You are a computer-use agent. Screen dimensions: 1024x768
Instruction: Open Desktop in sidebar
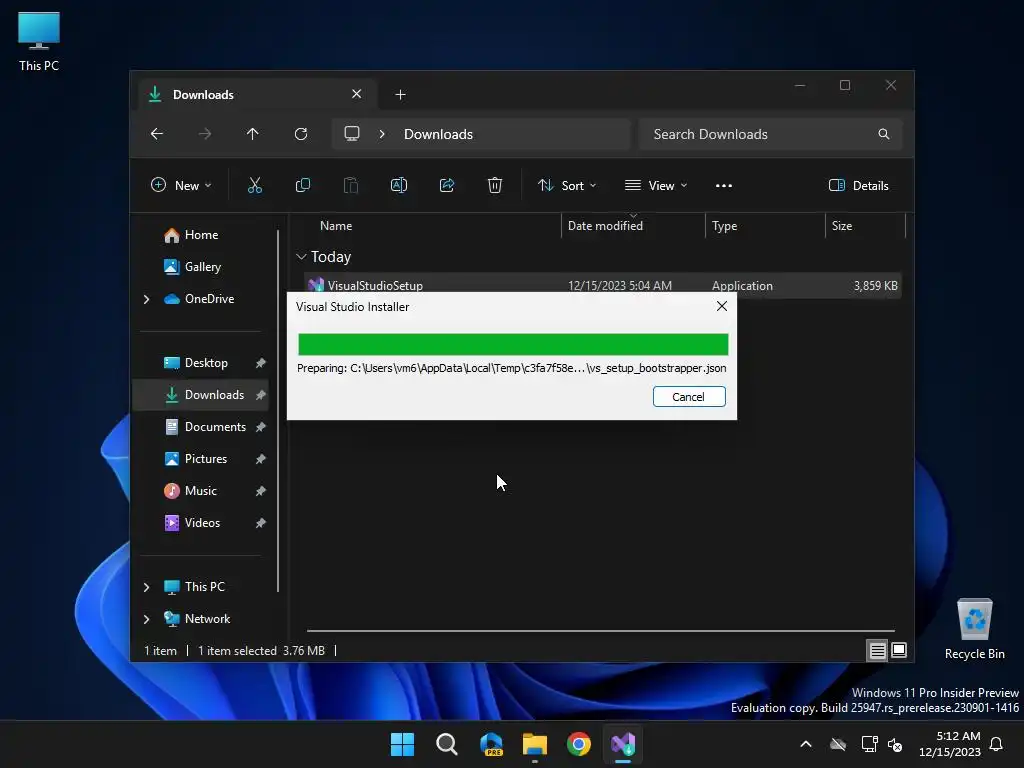point(206,363)
